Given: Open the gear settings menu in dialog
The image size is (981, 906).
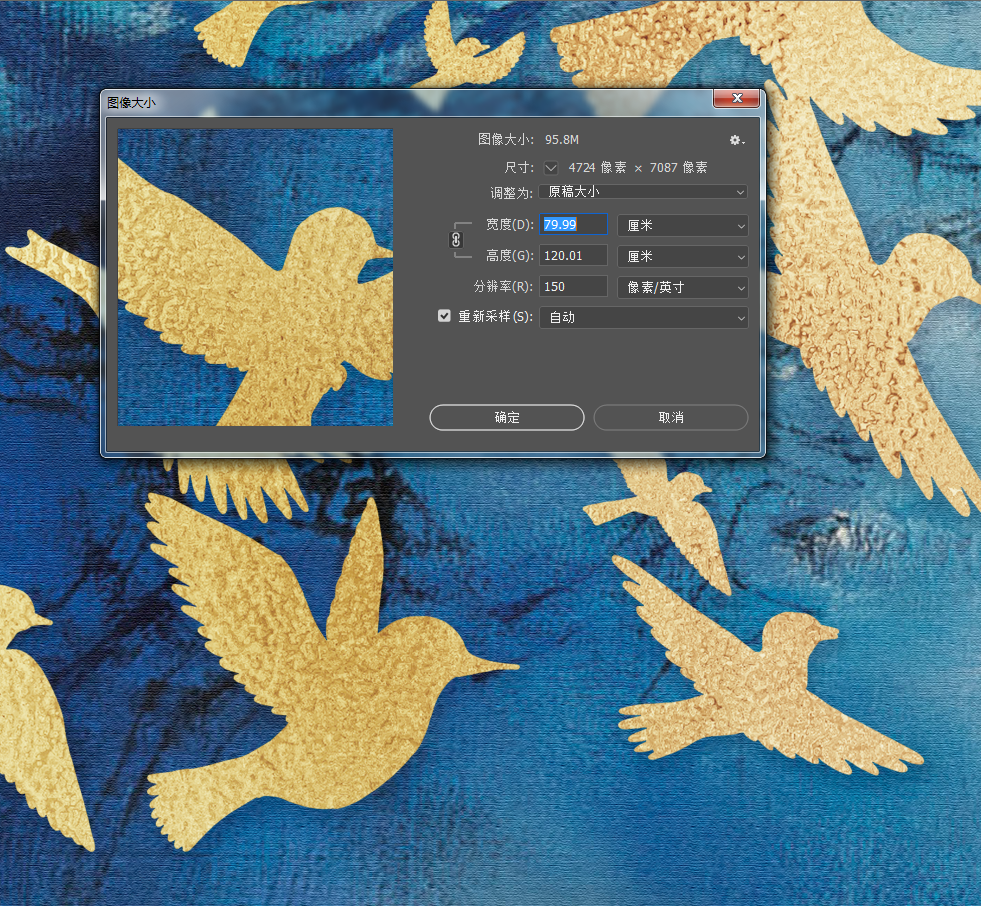Looking at the screenshot, I should [736, 140].
